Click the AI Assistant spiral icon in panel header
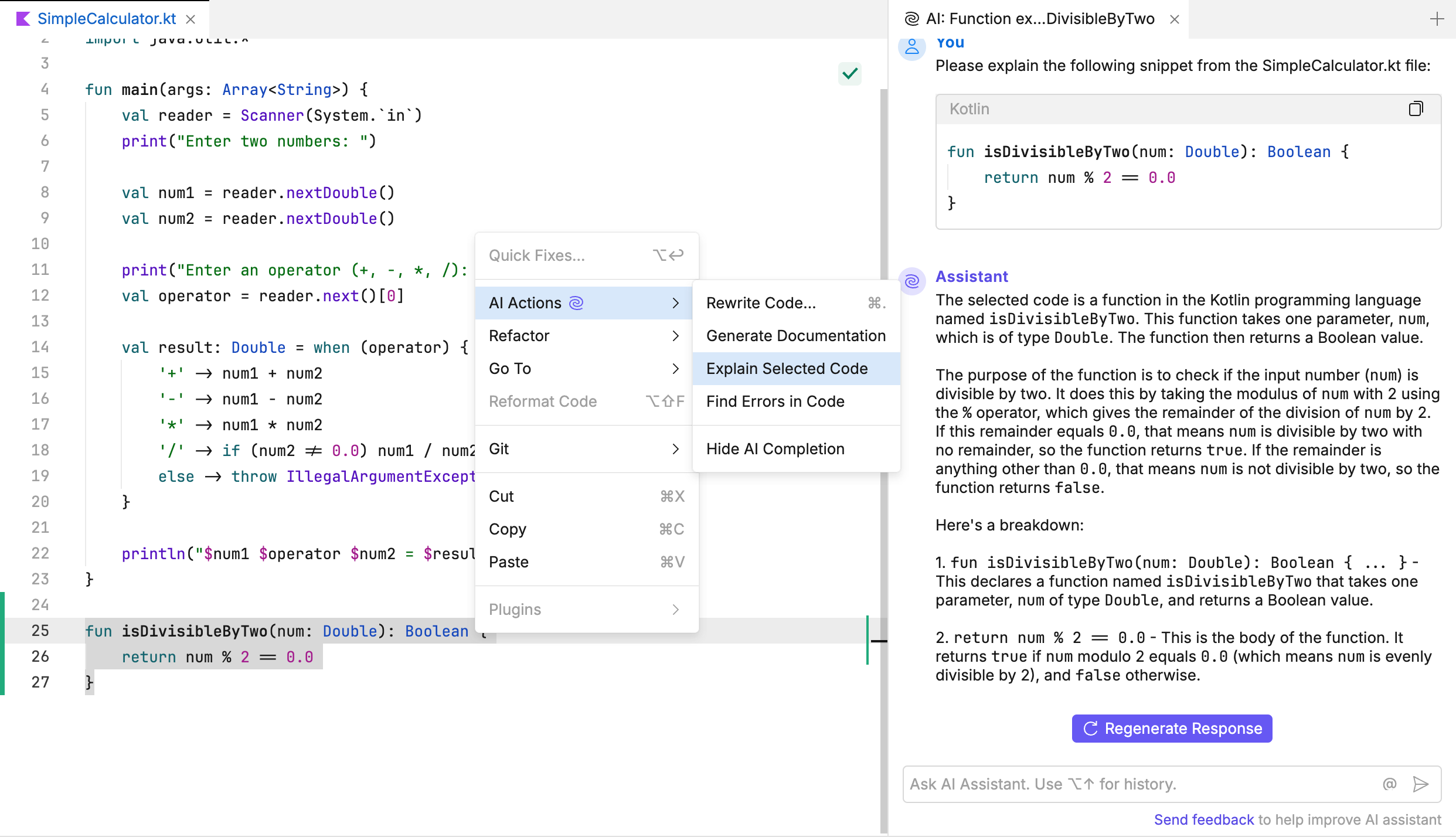The height and width of the screenshot is (837, 1456). 910,19
